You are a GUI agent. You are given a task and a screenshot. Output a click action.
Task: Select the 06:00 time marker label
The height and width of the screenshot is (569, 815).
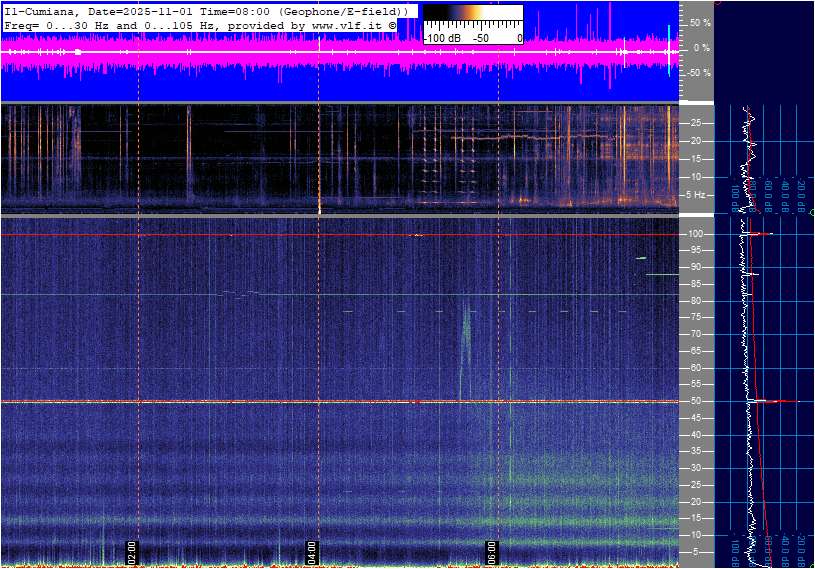point(492,550)
